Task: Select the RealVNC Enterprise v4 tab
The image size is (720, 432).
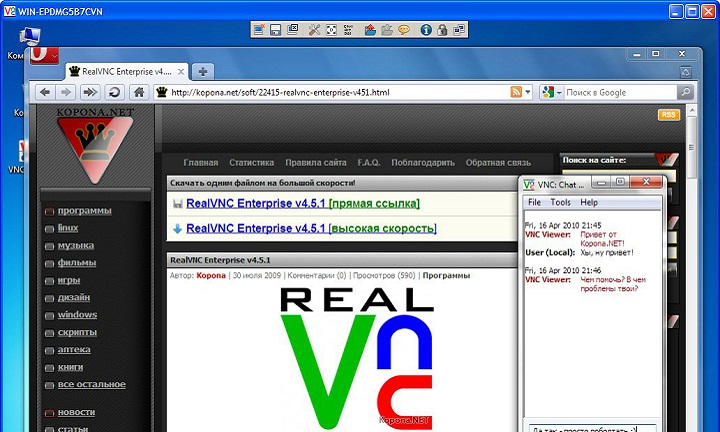Action: tap(127, 72)
